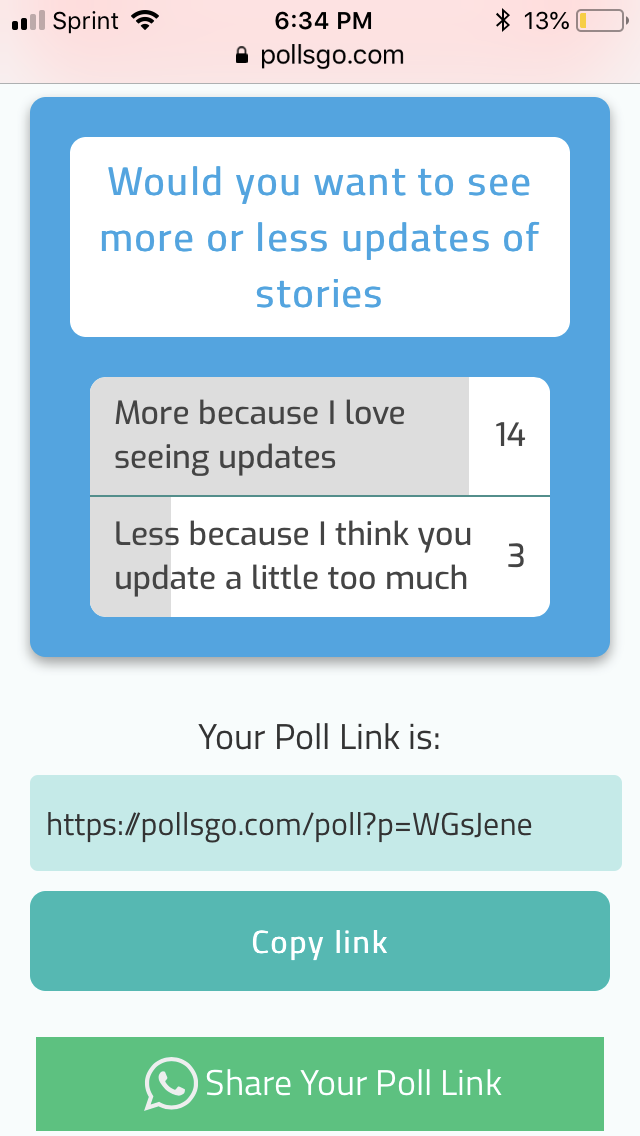Tap the Bluetooth icon in status bar

502,21
